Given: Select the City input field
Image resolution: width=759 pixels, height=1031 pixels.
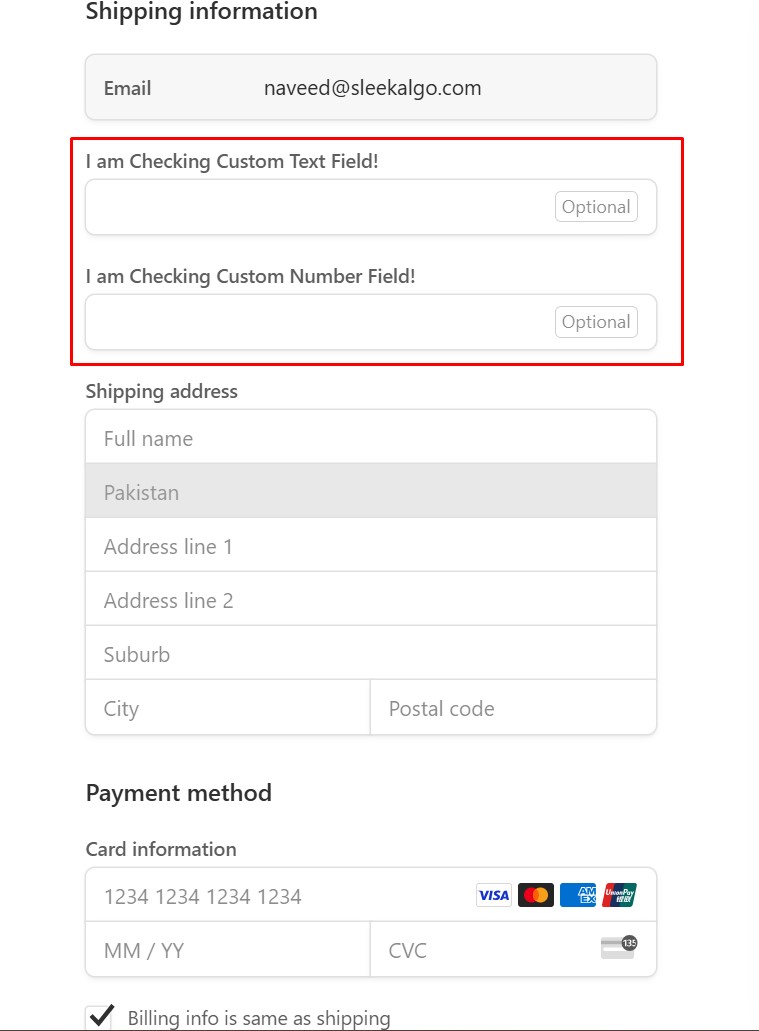Looking at the screenshot, I should (228, 708).
